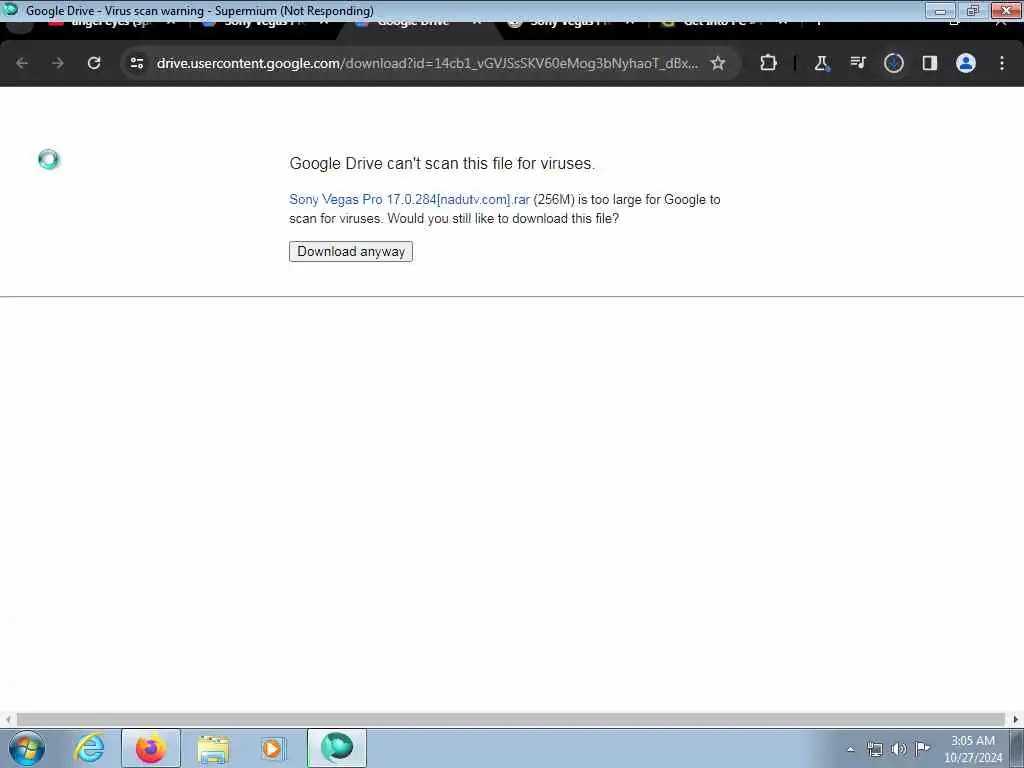Click the scrollbar right arrow
1024x768 pixels.
(1016, 720)
